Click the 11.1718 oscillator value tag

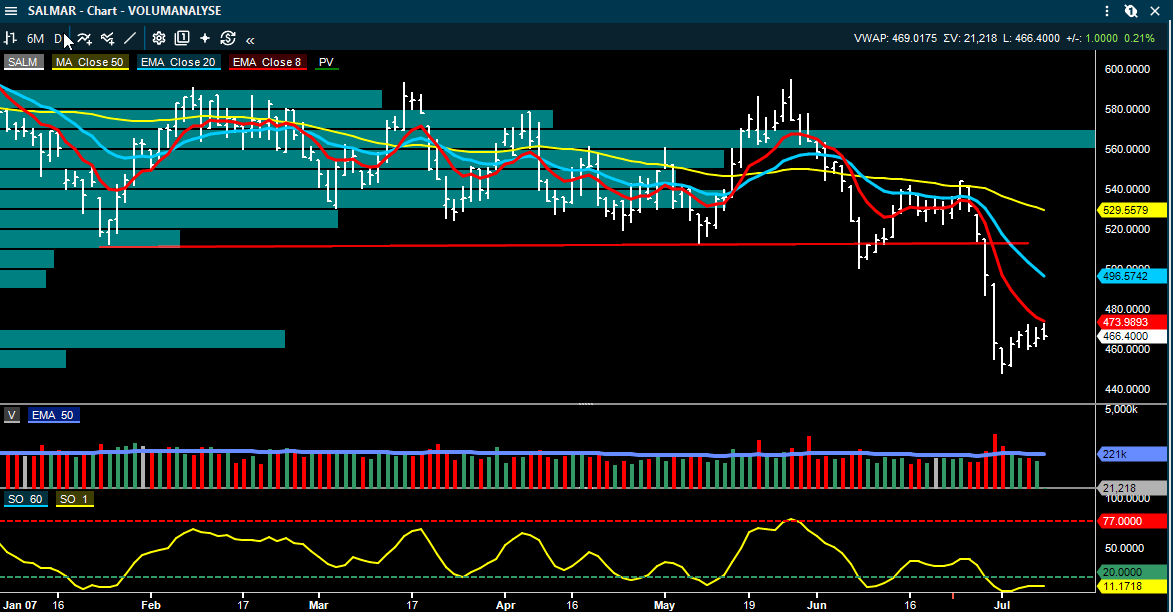1131,587
